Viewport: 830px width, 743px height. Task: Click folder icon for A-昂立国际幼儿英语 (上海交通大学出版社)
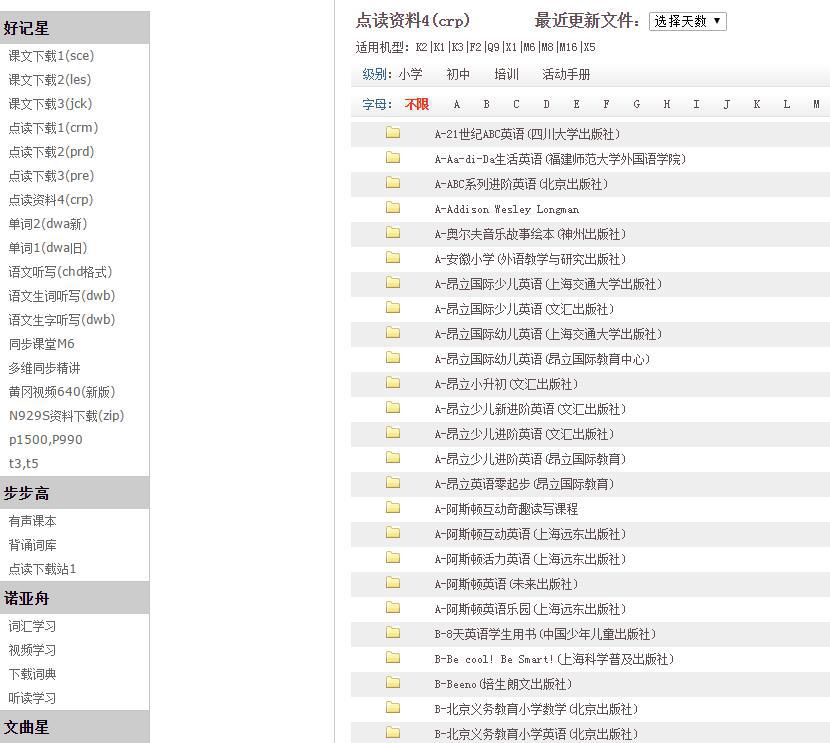pyautogui.click(x=393, y=332)
